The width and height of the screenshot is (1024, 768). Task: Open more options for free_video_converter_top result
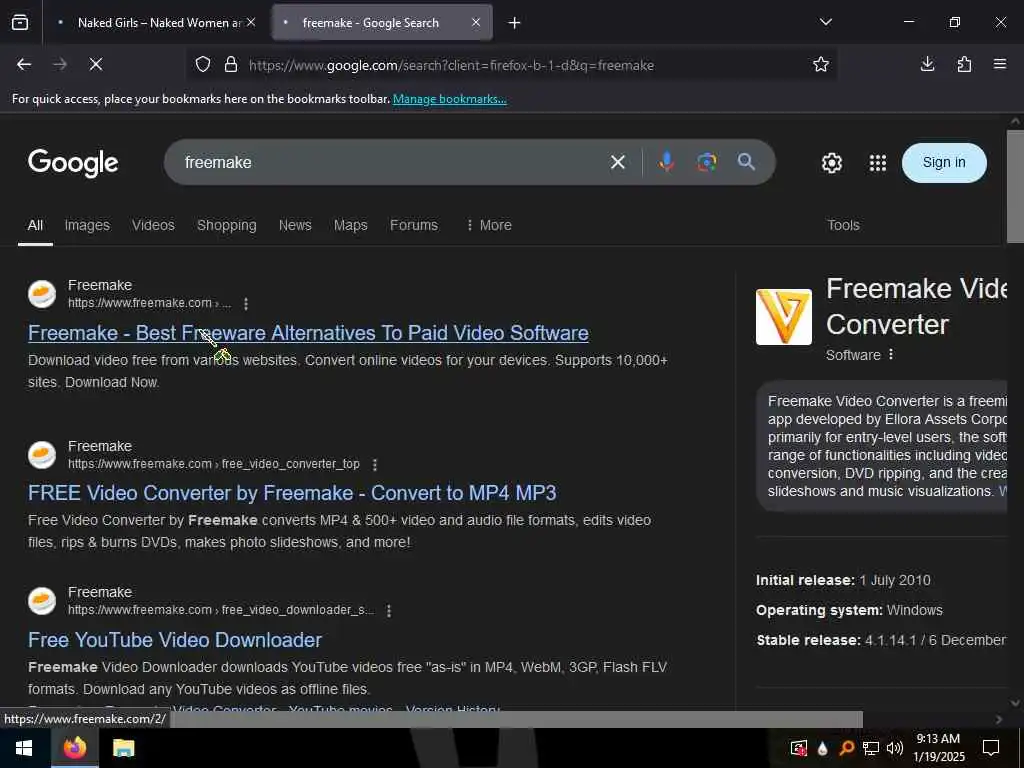(x=375, y=464)
